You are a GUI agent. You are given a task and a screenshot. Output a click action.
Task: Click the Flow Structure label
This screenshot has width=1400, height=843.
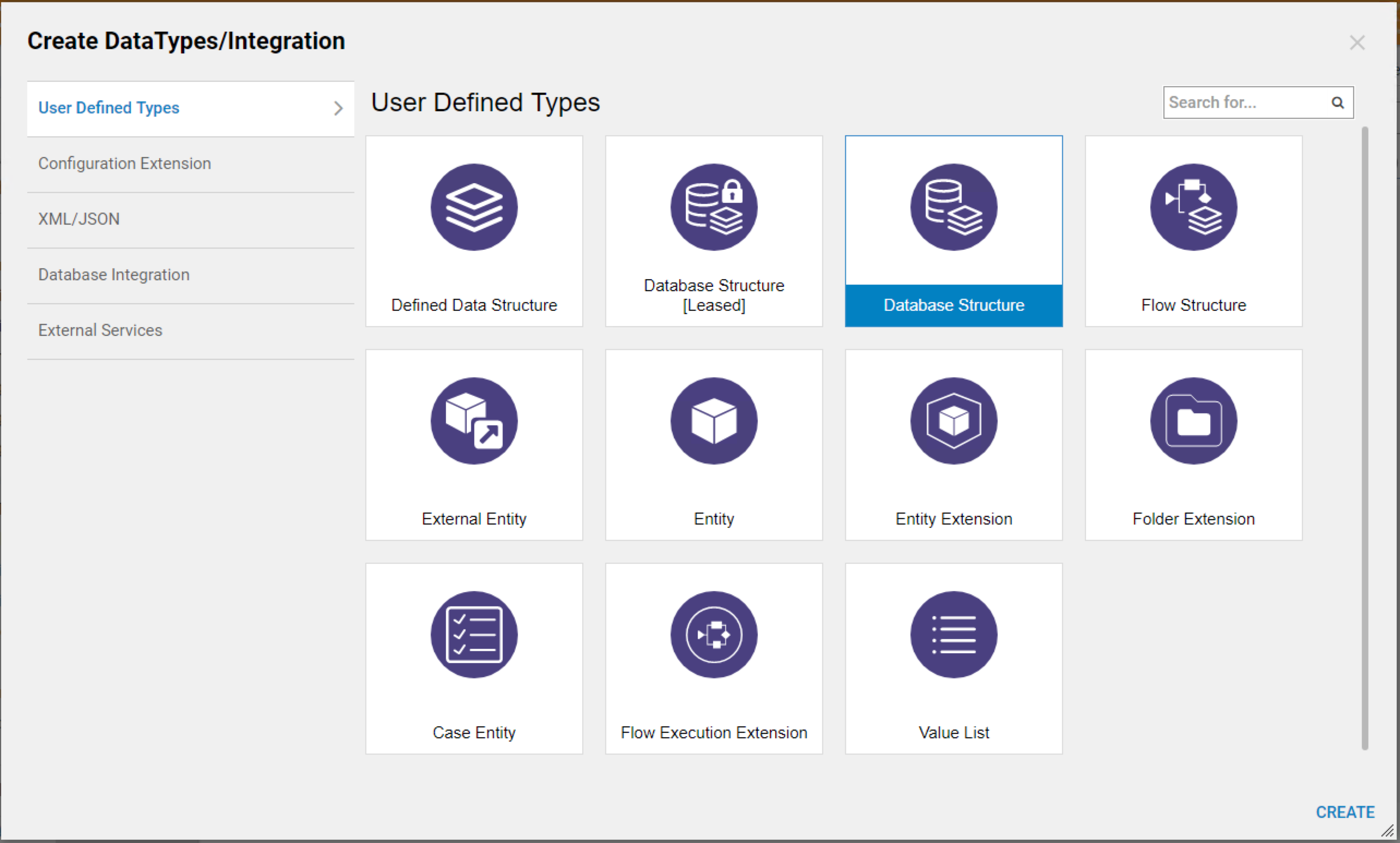pos(1193,305)
